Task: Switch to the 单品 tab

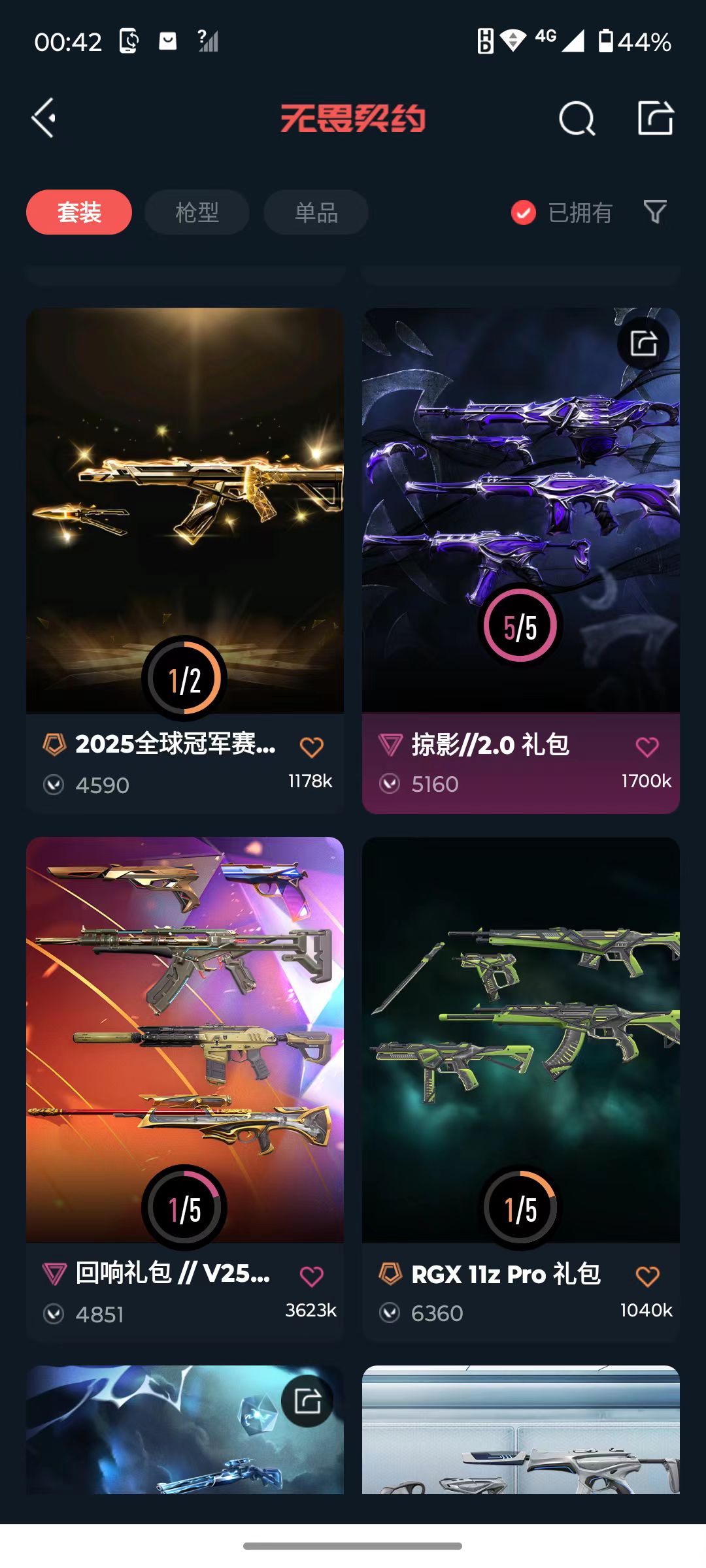Action: click(x=316, y=212)
